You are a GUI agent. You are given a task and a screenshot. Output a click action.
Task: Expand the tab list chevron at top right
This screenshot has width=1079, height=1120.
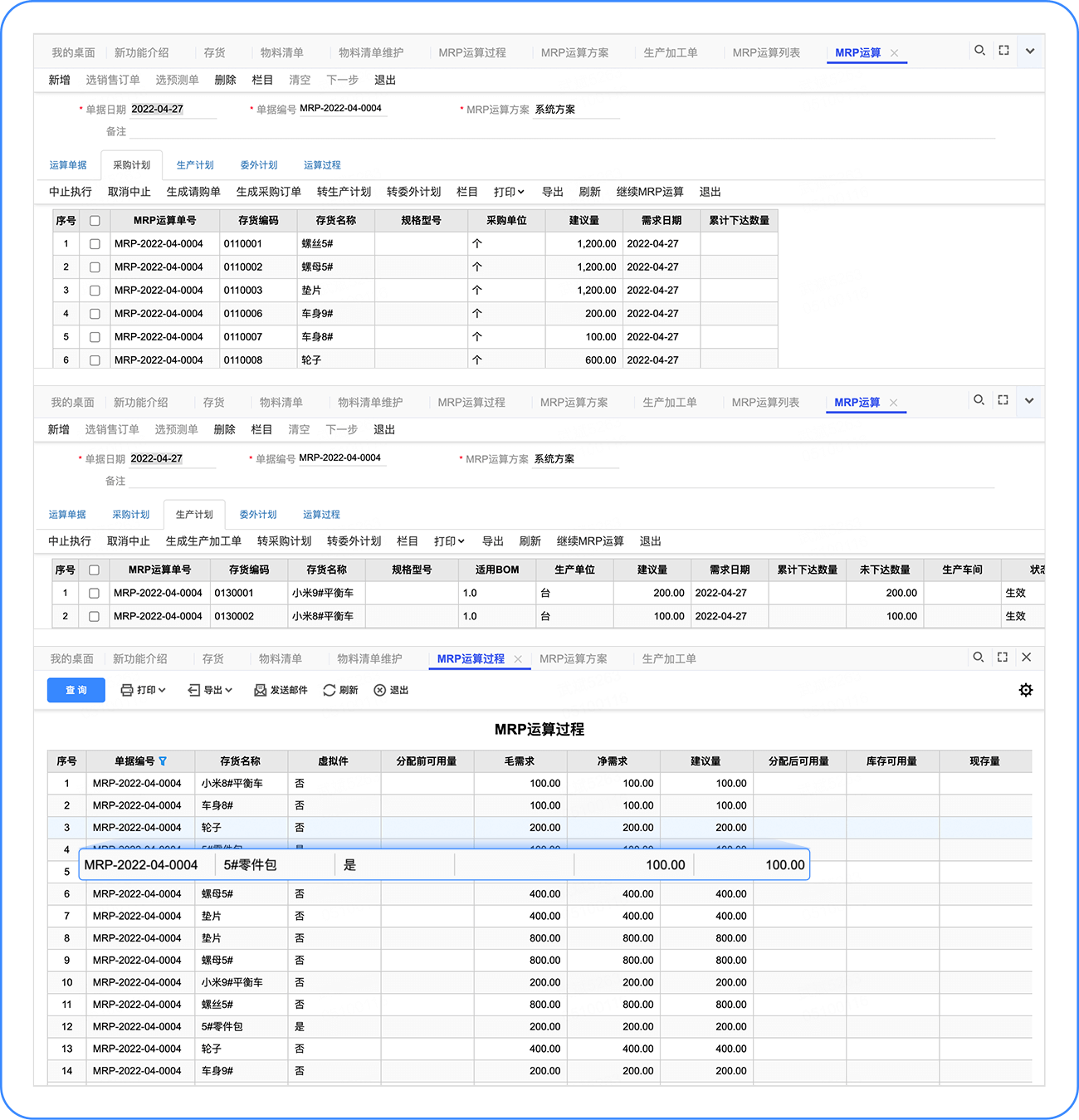[1030, 51]
